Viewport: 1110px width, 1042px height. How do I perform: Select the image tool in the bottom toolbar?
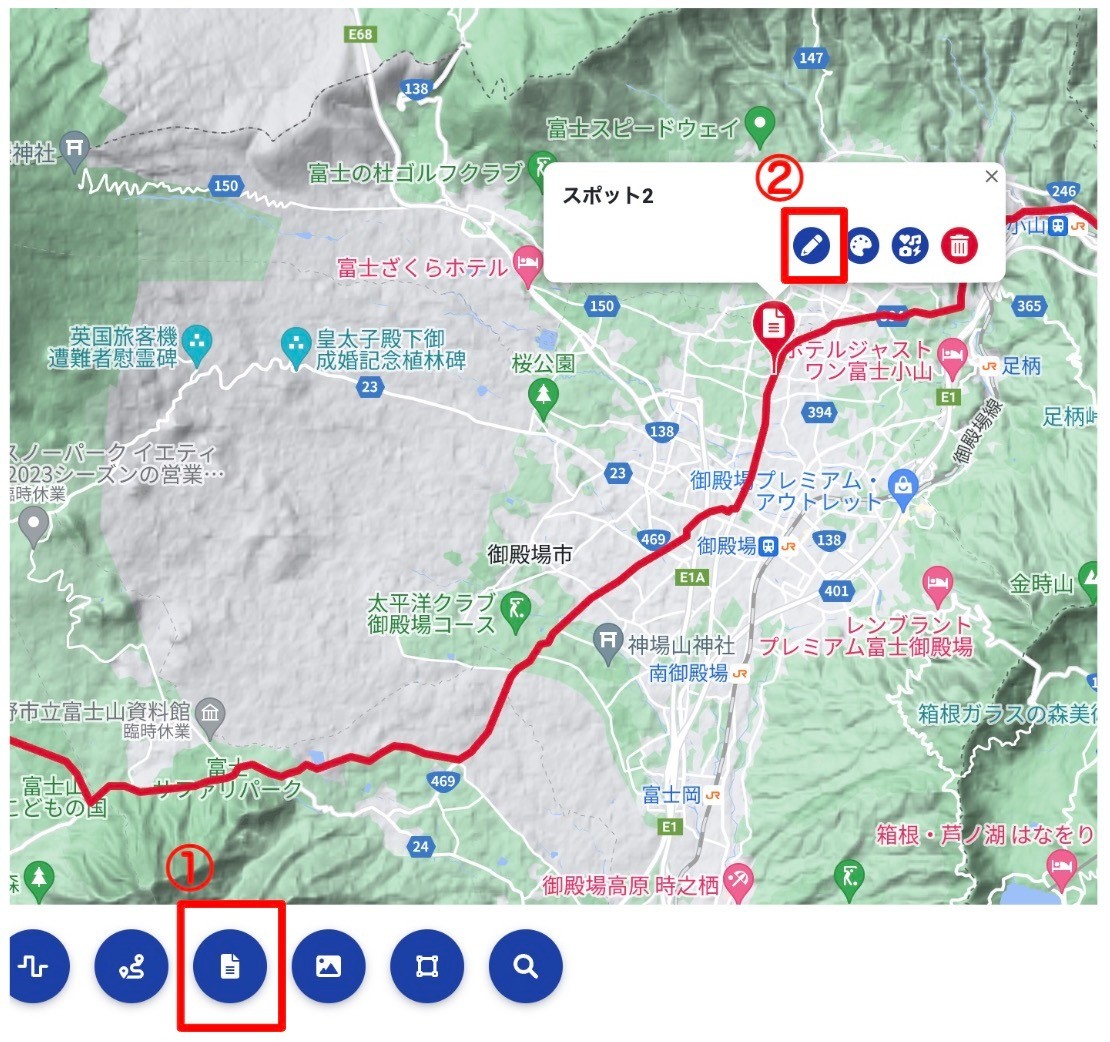(x=328, y=966)
